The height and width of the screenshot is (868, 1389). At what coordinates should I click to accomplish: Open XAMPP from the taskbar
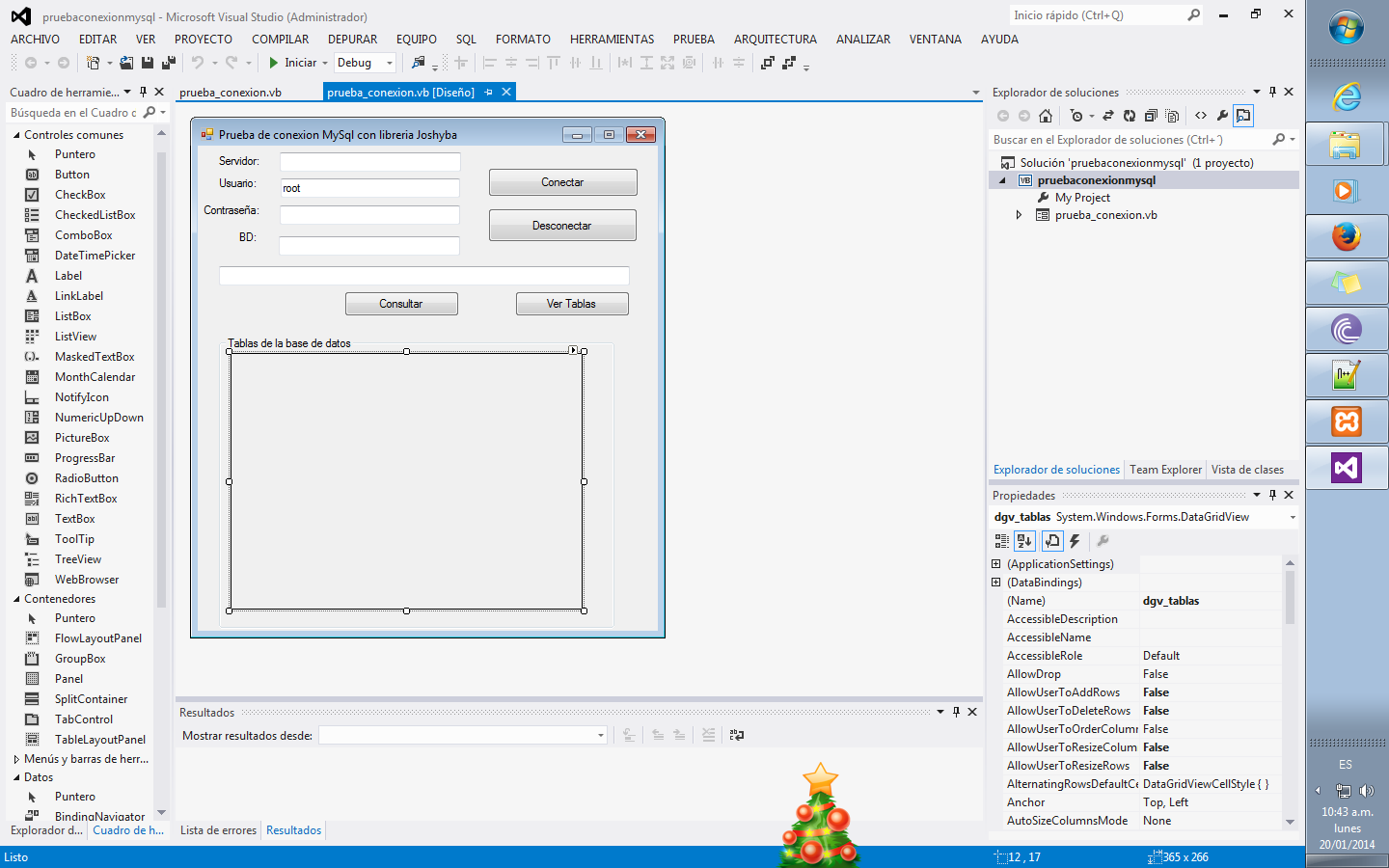(x=1347, y=421)
